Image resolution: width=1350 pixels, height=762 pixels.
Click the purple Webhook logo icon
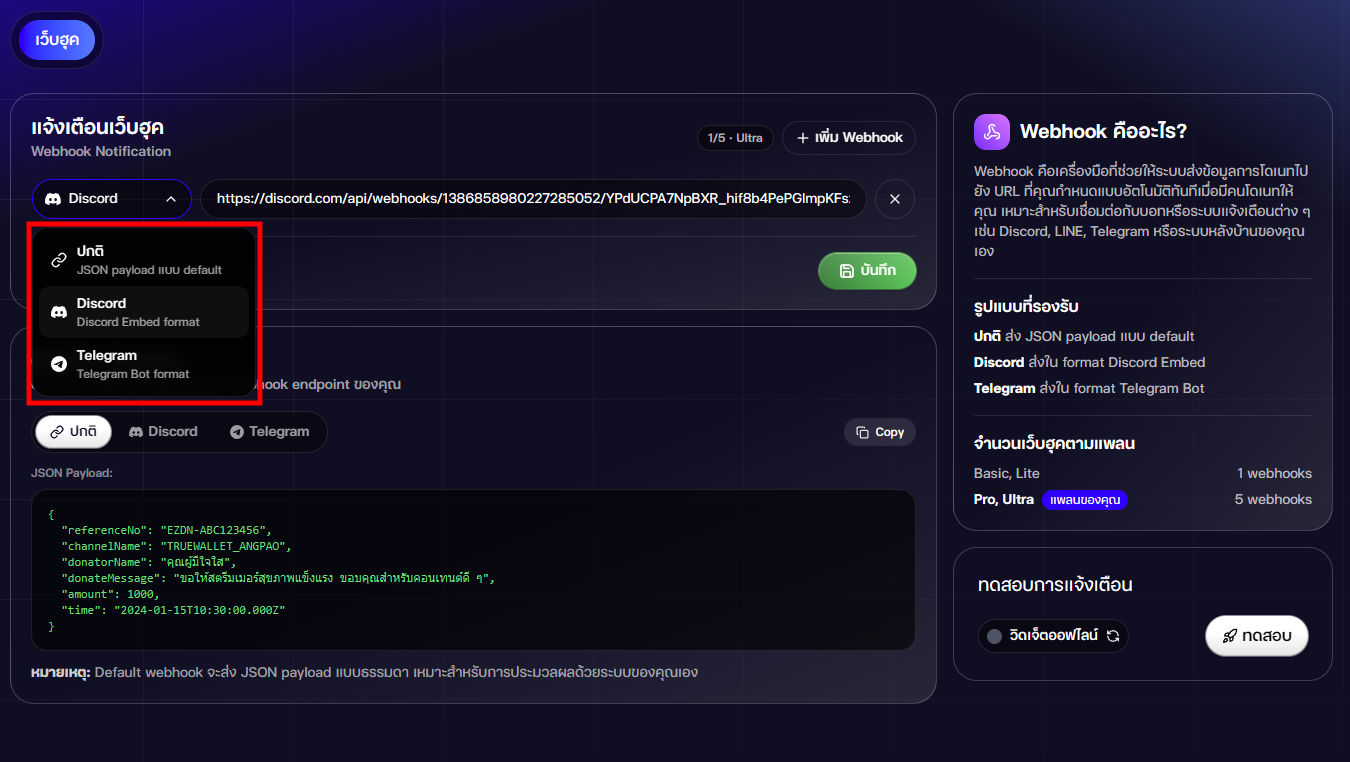991,131
